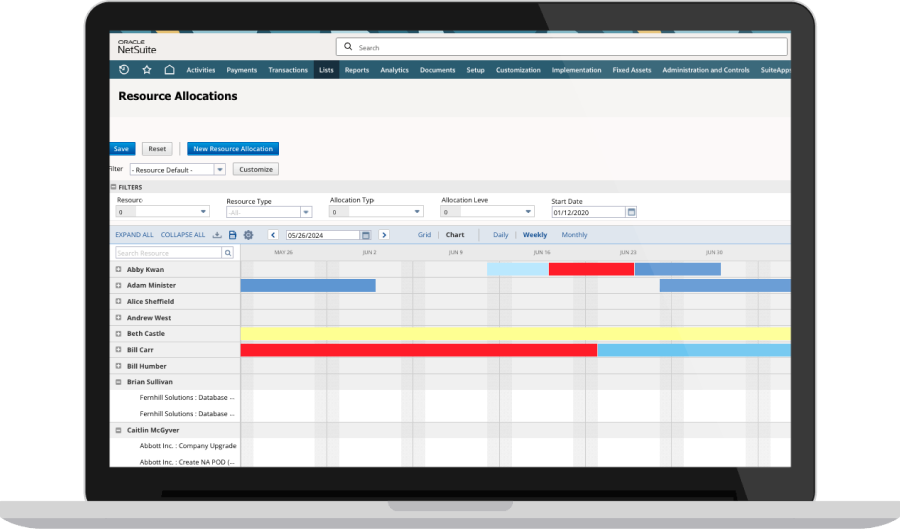Click the download icon in chart toolbar
Image resolution: width=900 pixels, height=529 pixels.
pyautogui.click(x=217, y=235)
